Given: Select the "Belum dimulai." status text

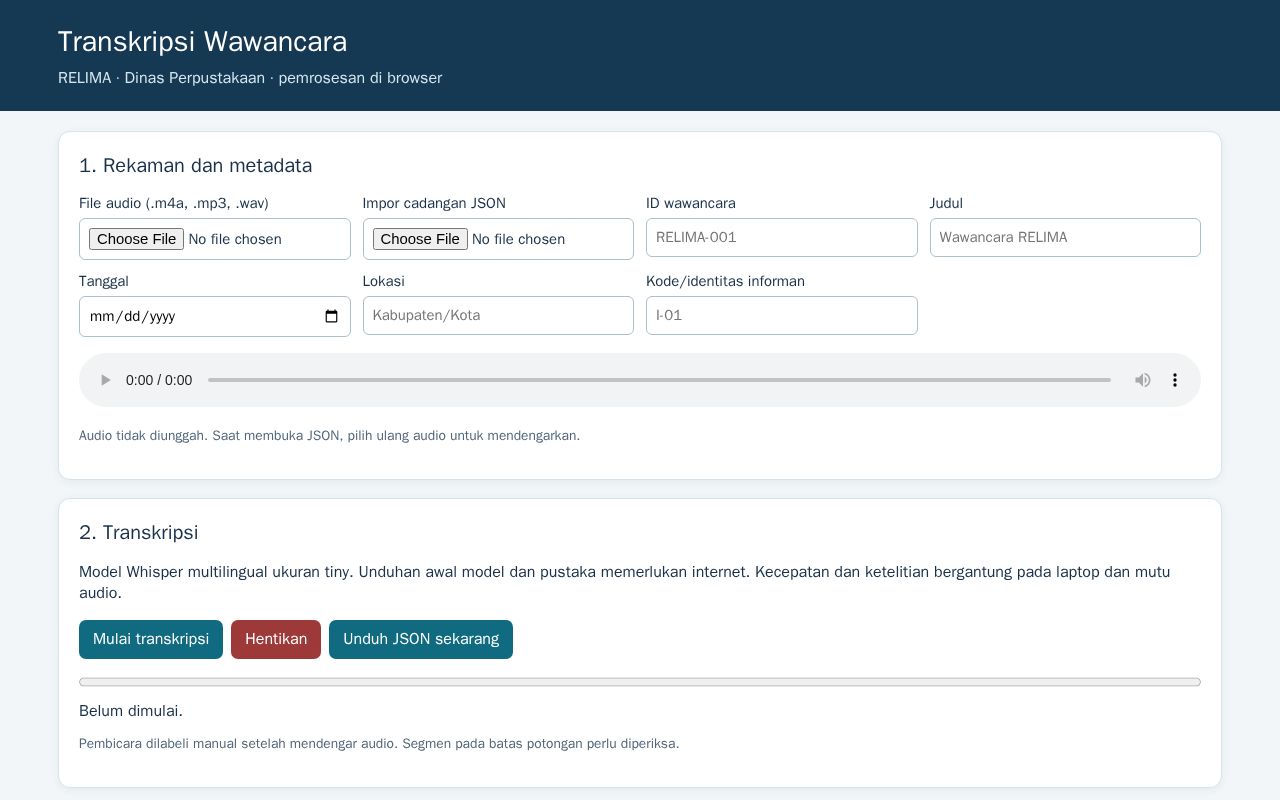Looking at the screenshot, I should coord(131,711).
